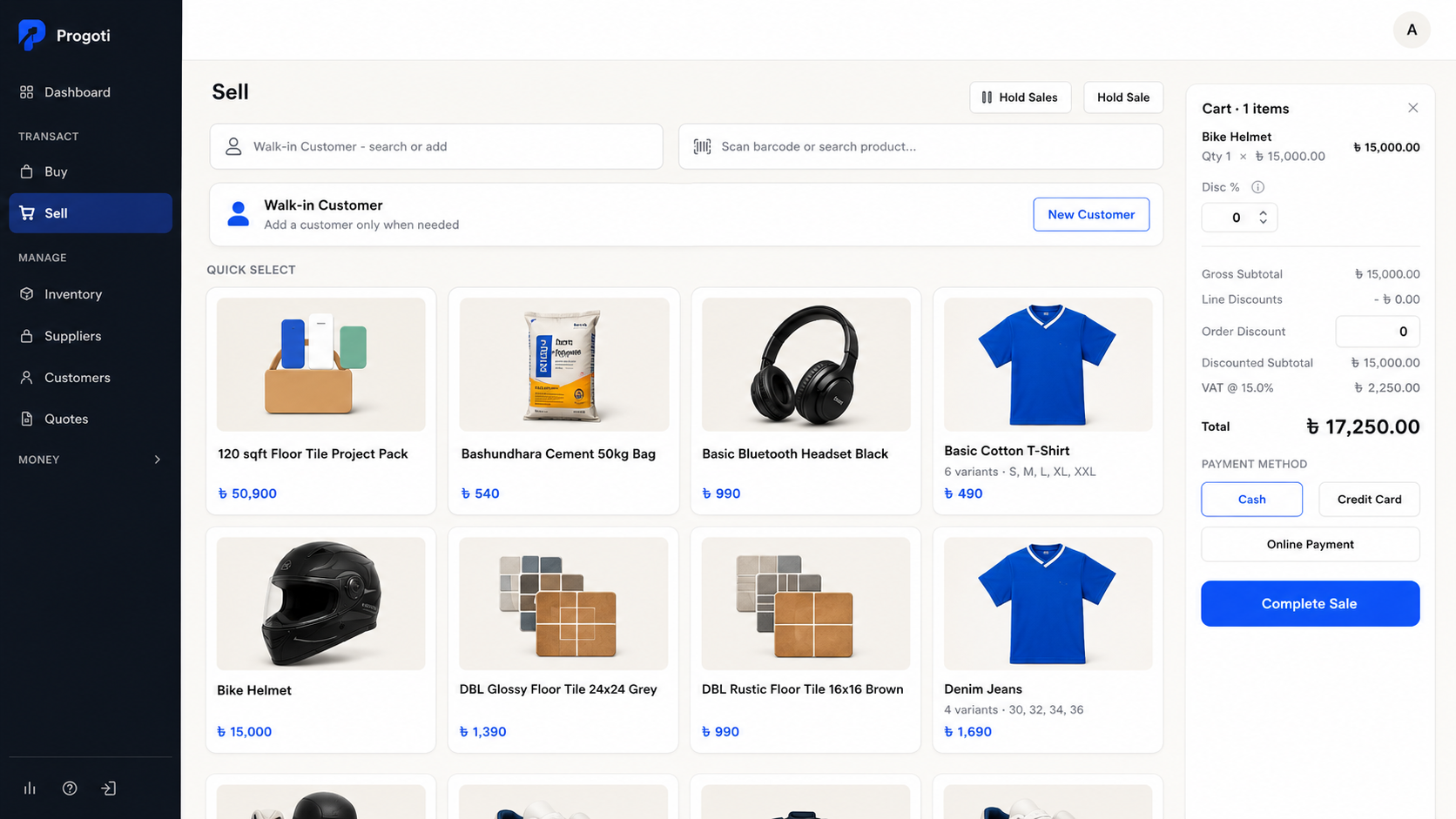
Task: Add 120 sqft Floor Tile Project Pack
Action: coord(321,401)
